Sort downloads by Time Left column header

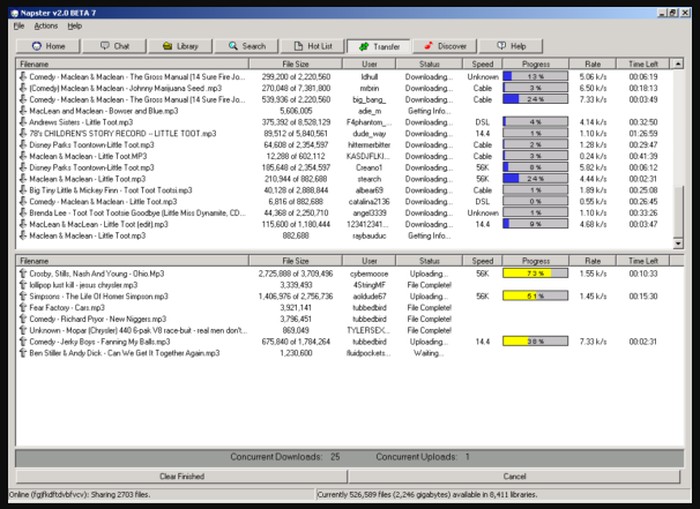pyautogui.click(x=643, y=64)
